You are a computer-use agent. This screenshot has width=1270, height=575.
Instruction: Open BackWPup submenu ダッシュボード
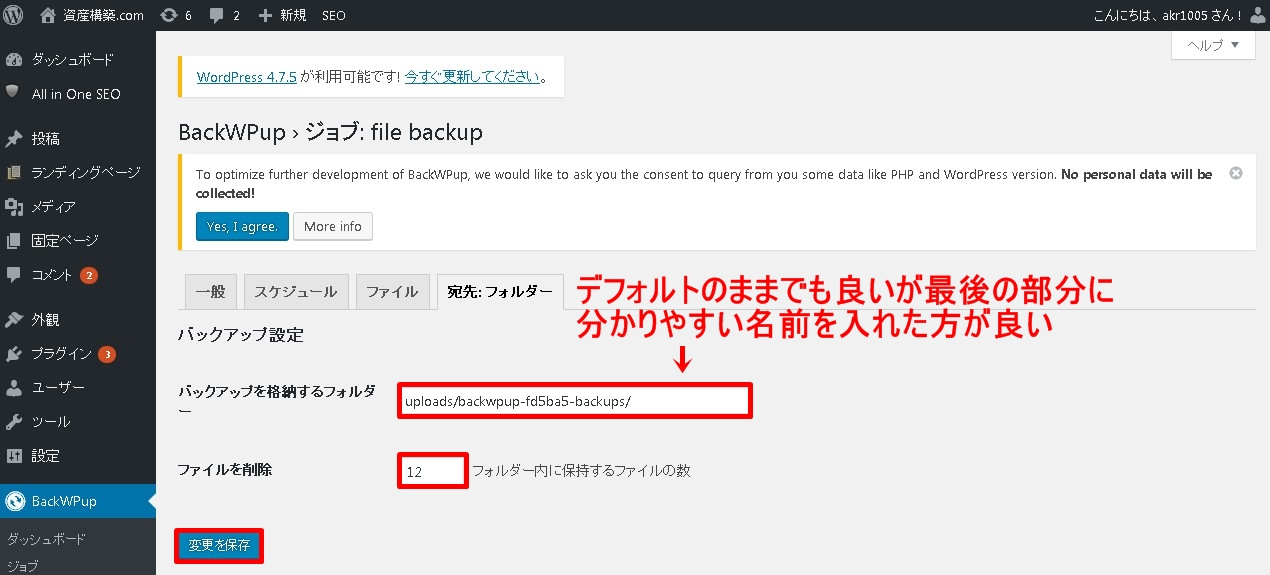pos(46,539)
